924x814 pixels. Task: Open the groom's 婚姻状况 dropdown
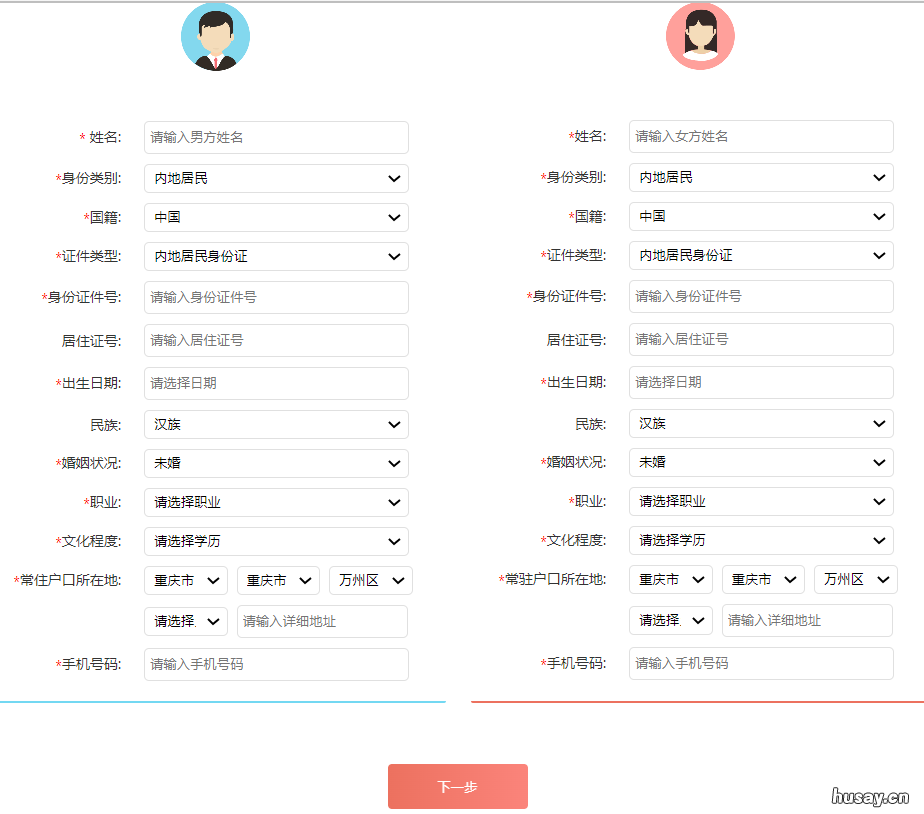276,463
